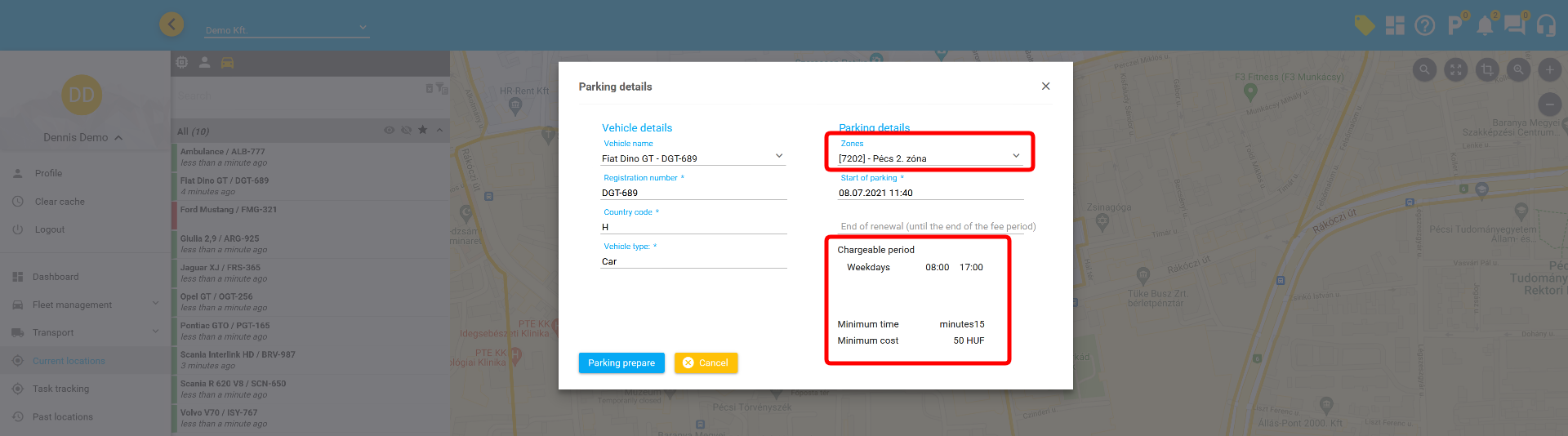Viewport: 1568px width, 436px height.
Task: Click the parking P icon in header
Action: coord(1454,26)
